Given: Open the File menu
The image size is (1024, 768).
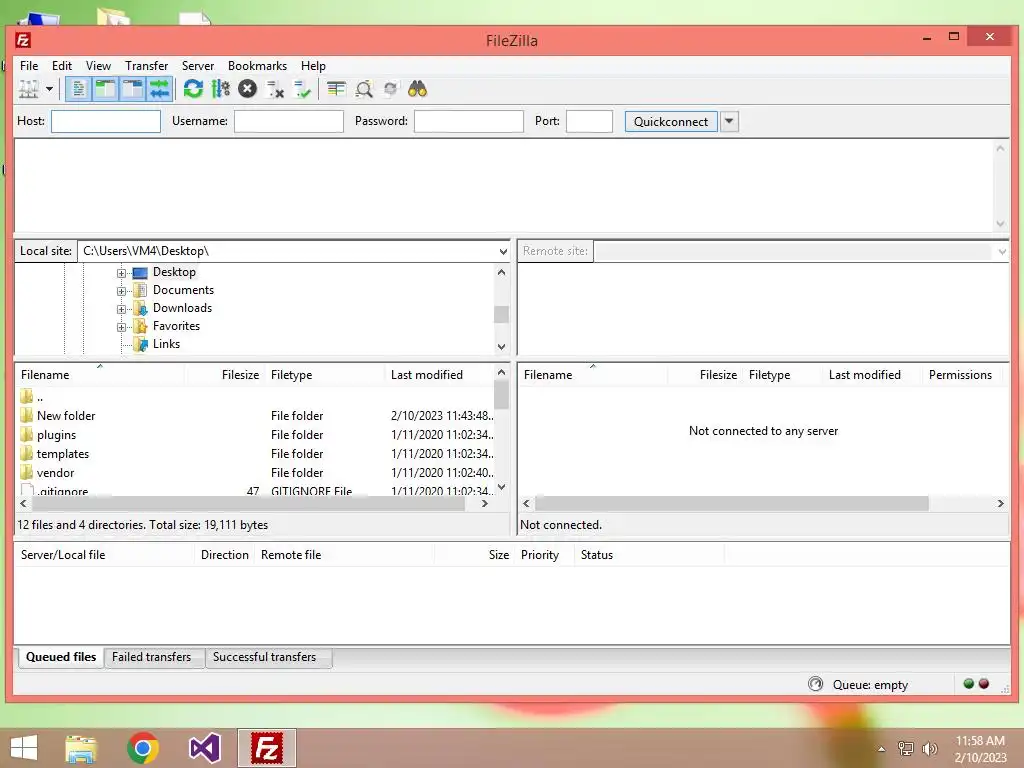Looking at the screenshot, I should pos(29,66).
